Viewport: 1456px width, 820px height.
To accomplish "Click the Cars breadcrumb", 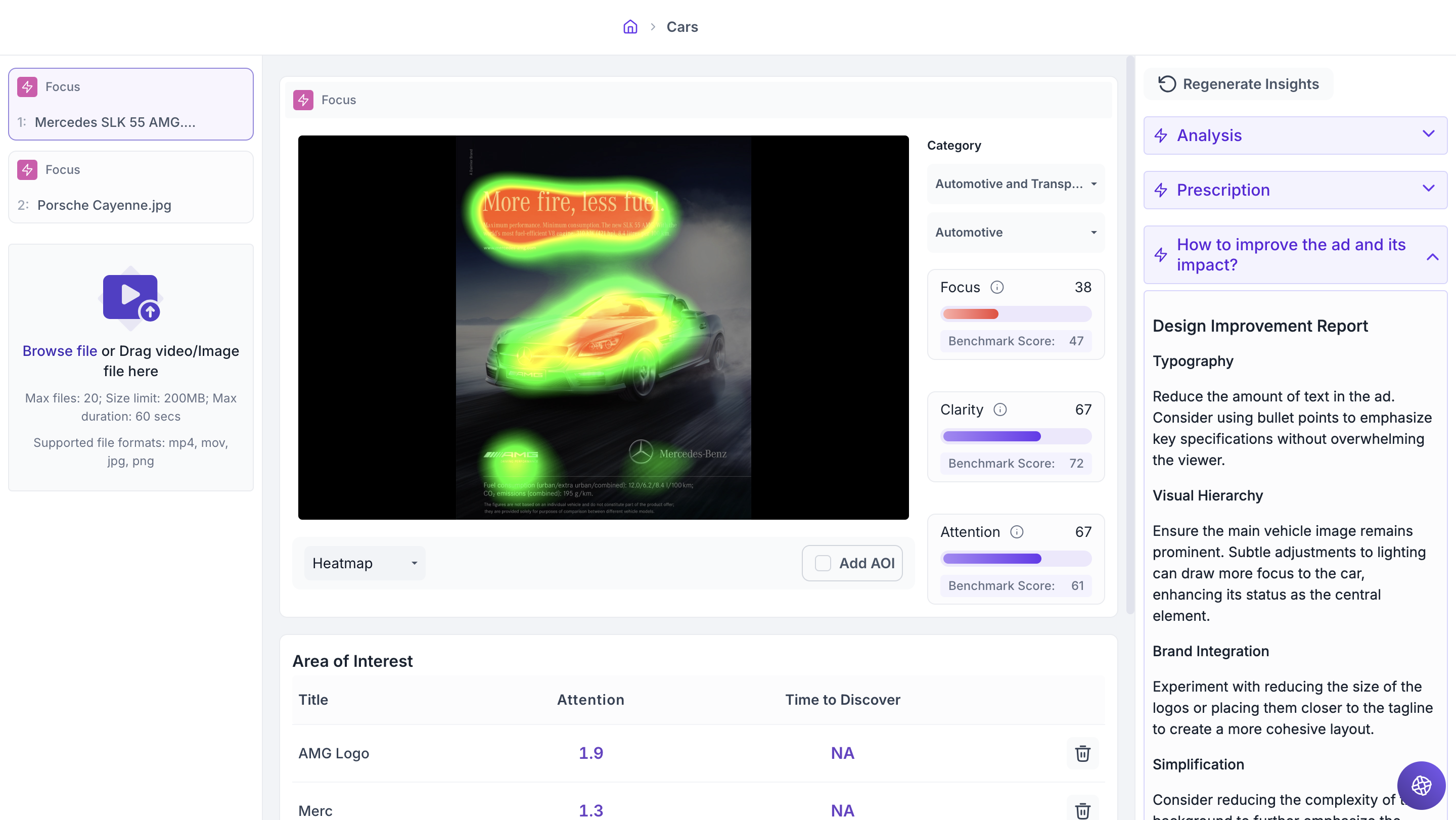I will coord(681,27).
